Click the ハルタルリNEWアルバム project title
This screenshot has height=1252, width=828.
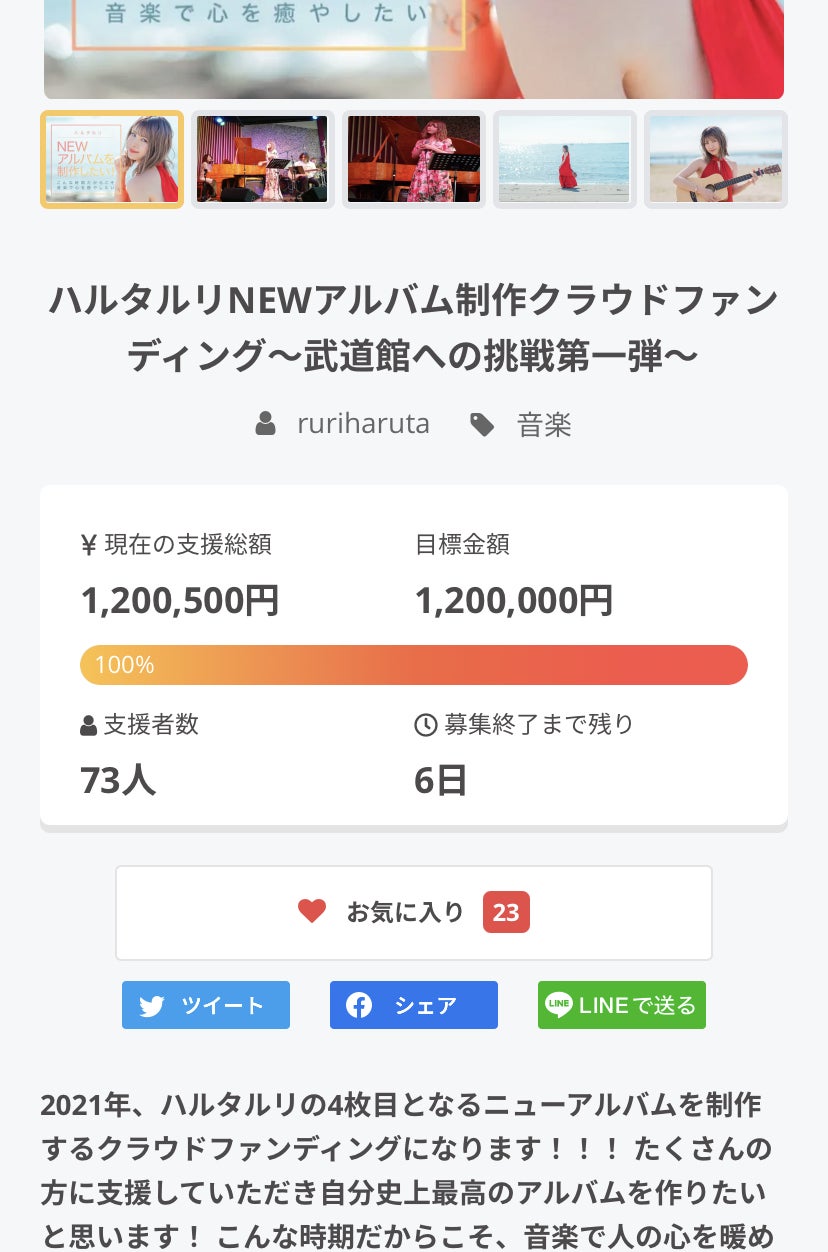click(x=414, y=328)
